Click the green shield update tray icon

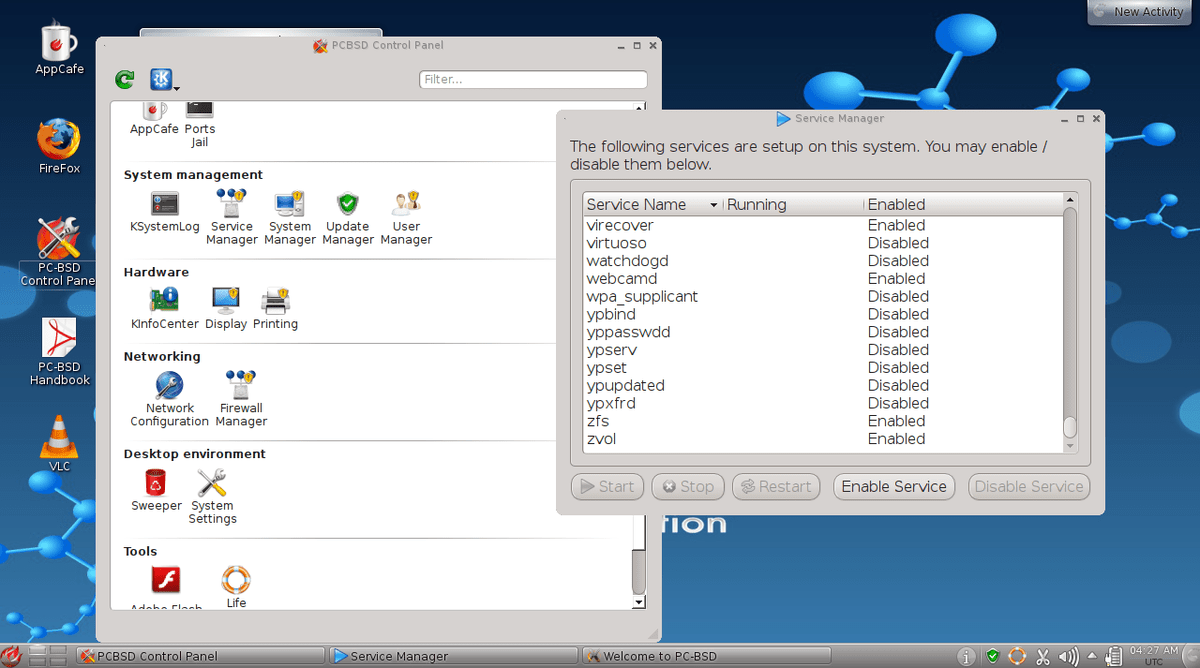pyautogui.click(x=992, y=657)
